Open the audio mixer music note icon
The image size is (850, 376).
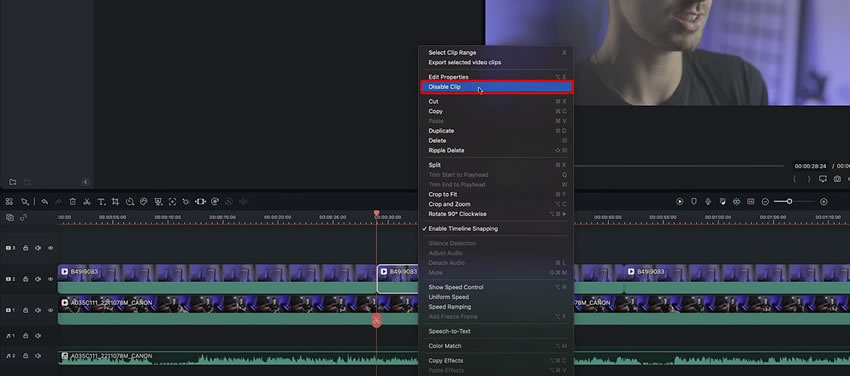pos(722,202)
